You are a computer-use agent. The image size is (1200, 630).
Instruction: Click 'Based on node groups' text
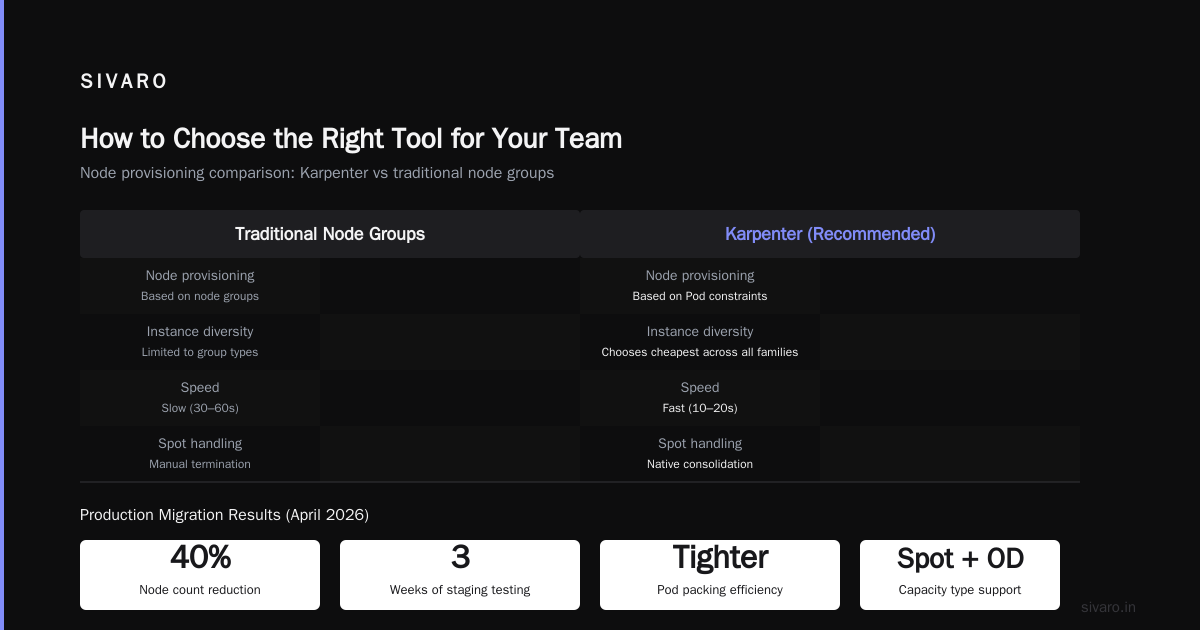click(200, 296)
